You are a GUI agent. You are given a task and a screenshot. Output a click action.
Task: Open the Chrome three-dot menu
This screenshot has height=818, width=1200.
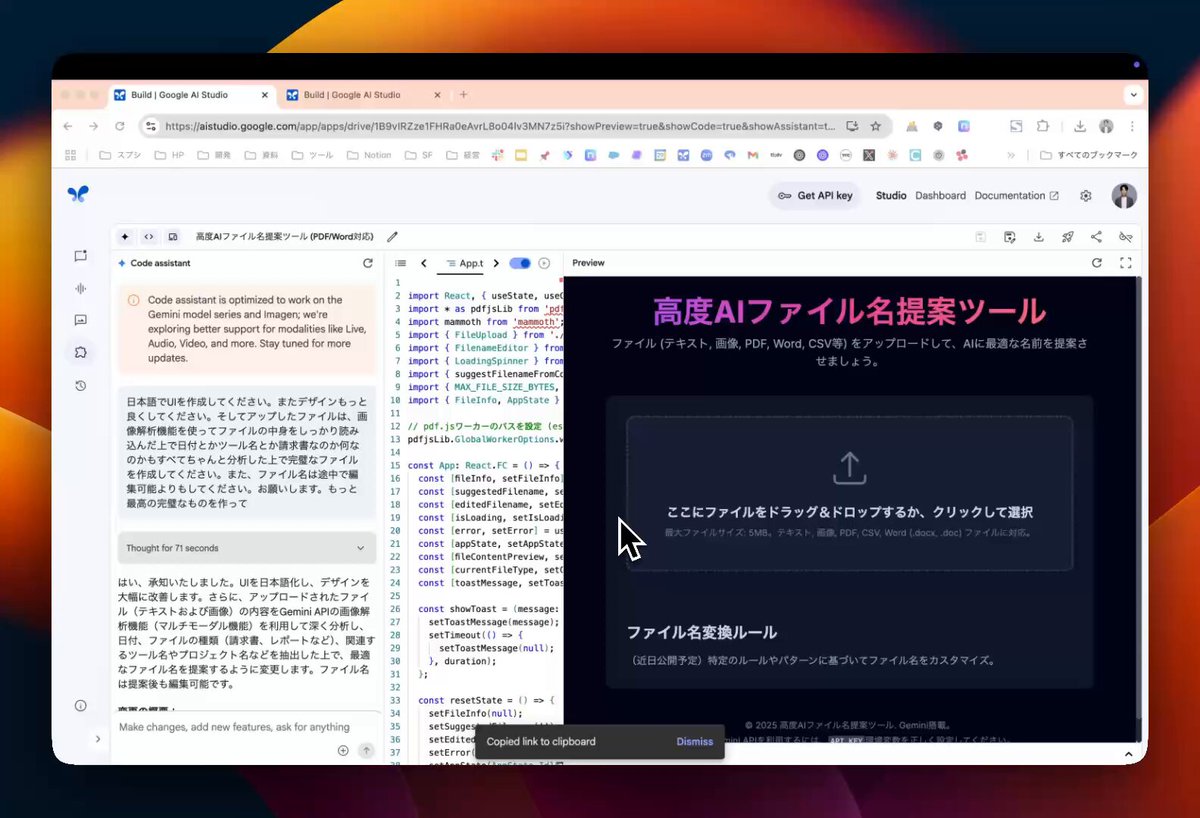click(1132, 126)
